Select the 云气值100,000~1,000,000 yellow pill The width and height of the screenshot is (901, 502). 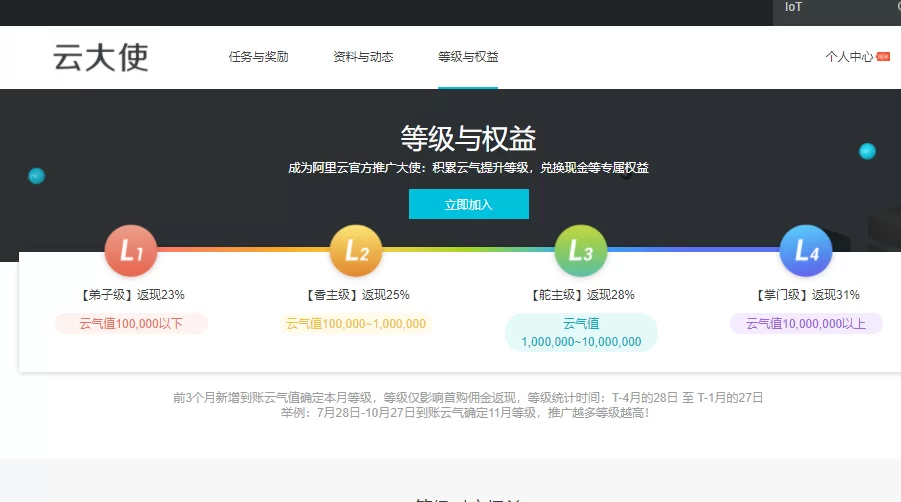(x=356, y=324)
